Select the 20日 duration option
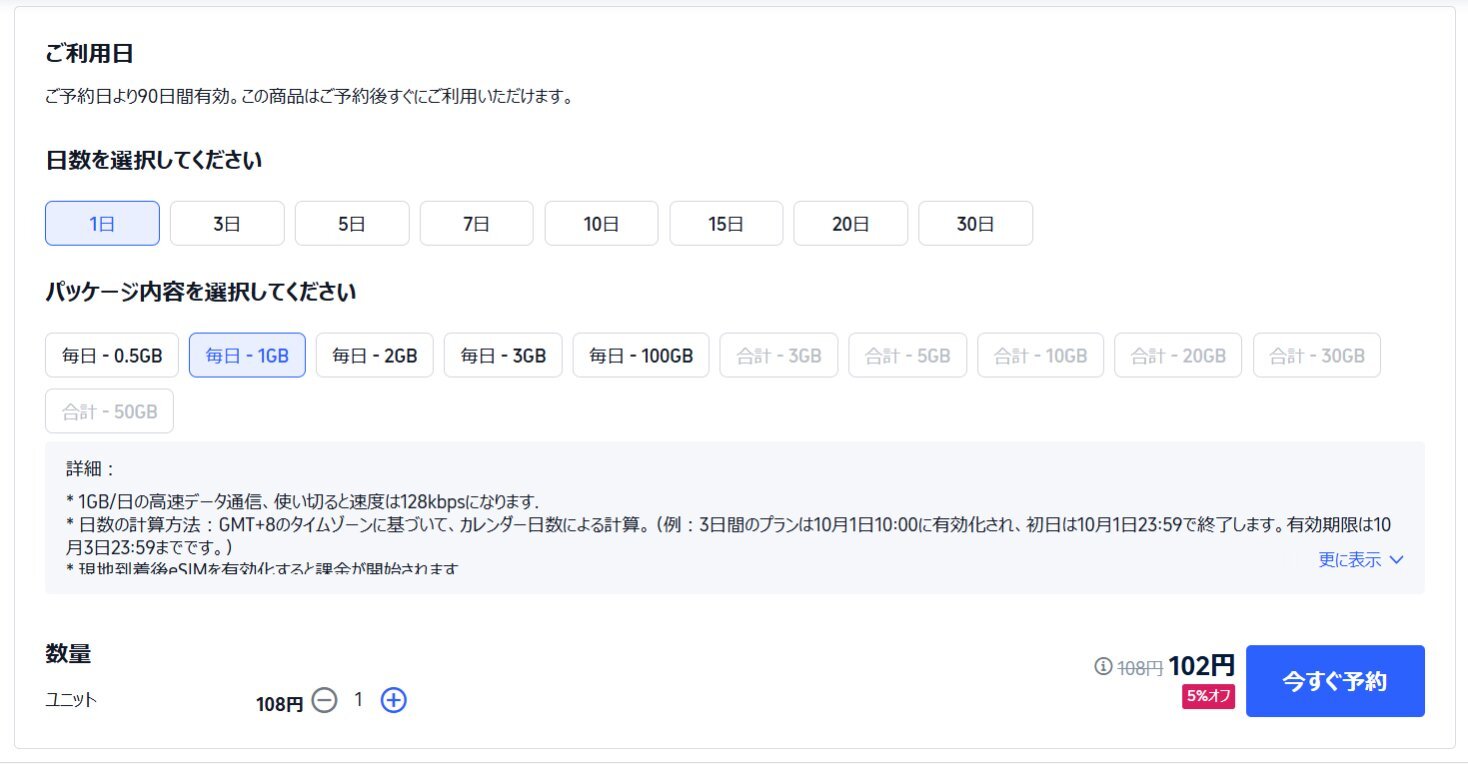 (x=850, y=224)
